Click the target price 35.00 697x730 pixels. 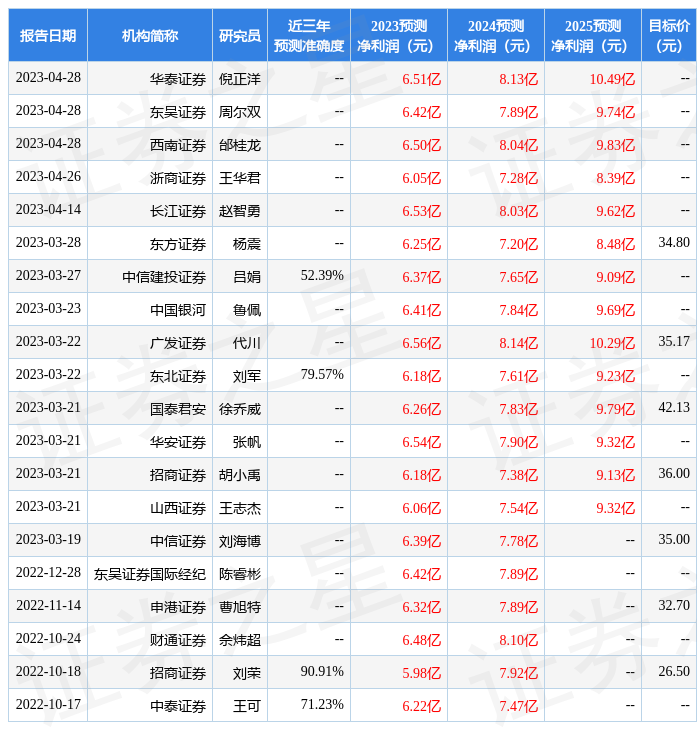tap(674, 540)
